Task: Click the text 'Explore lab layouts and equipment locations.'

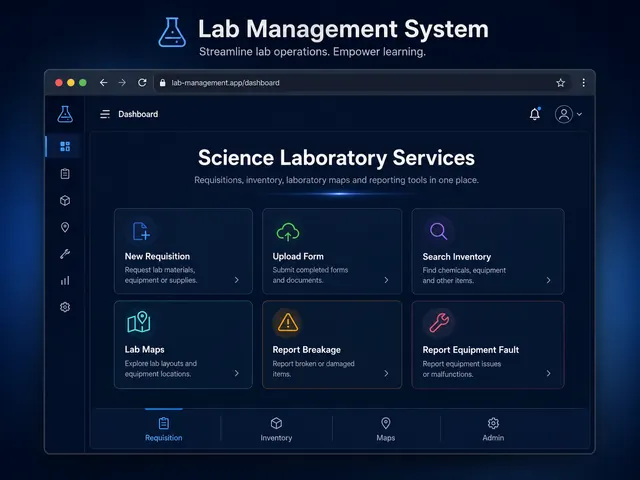Action: tap(161, 369)
